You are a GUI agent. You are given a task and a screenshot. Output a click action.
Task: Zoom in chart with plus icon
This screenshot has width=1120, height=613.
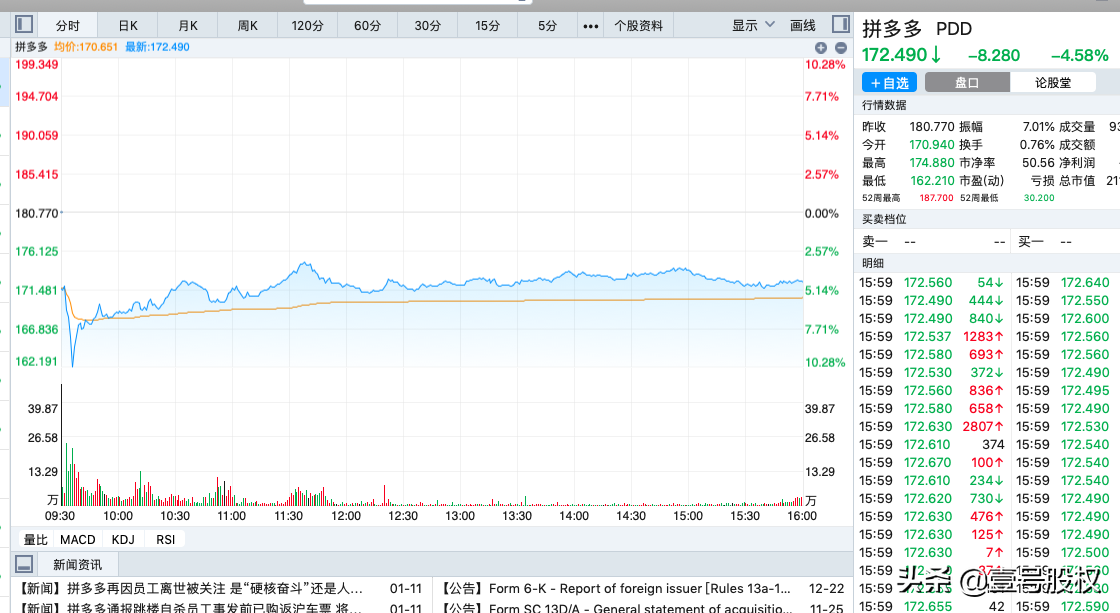click(x=821, y=48)
